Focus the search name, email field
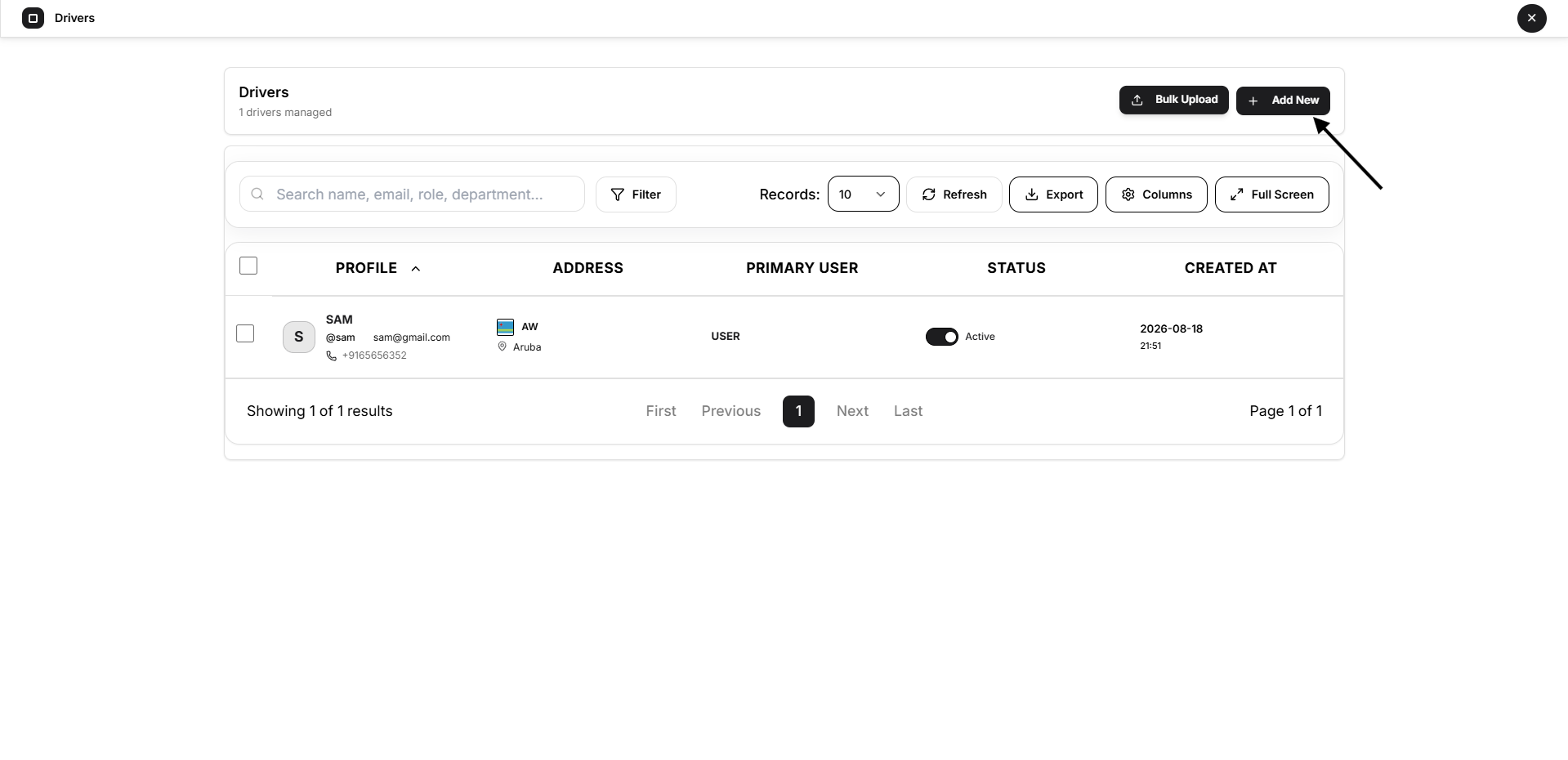The height and width of the screenshot is (760, 1568). pyautogui.click(x=412, y=194)
